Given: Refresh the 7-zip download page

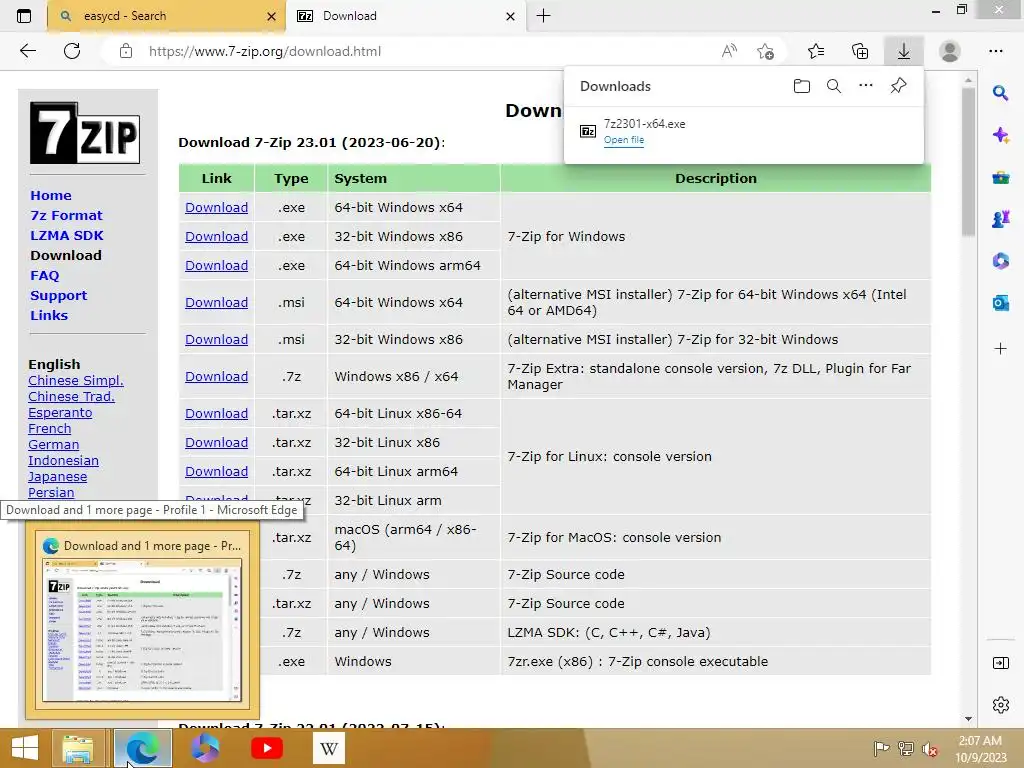Looking at the screenshot, I should click(x=72, y=51).
